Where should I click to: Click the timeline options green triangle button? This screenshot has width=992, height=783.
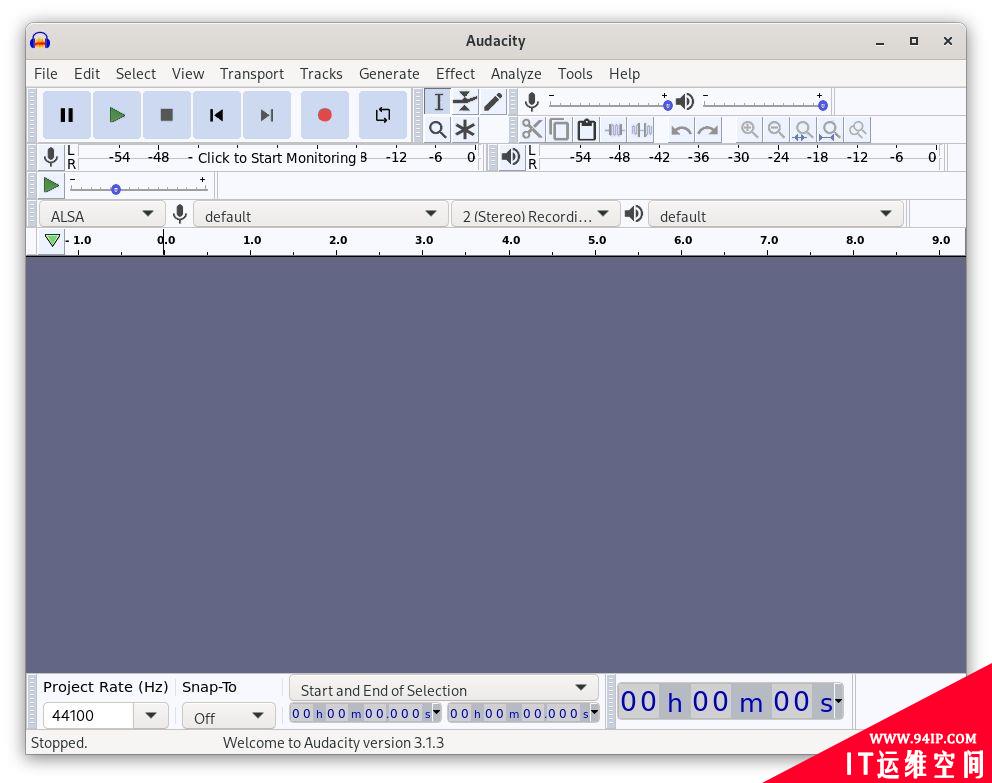[52, 240]
